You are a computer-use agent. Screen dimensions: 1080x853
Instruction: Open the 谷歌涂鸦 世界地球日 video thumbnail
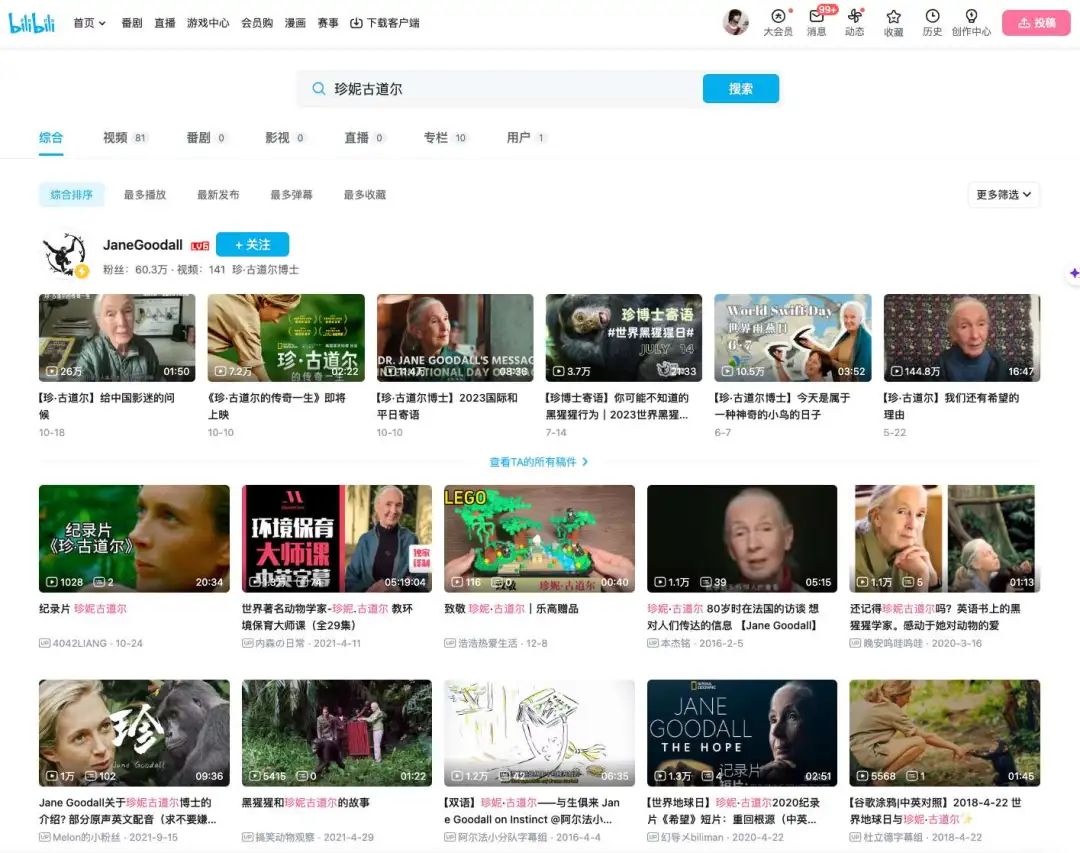tap(944, 733)
